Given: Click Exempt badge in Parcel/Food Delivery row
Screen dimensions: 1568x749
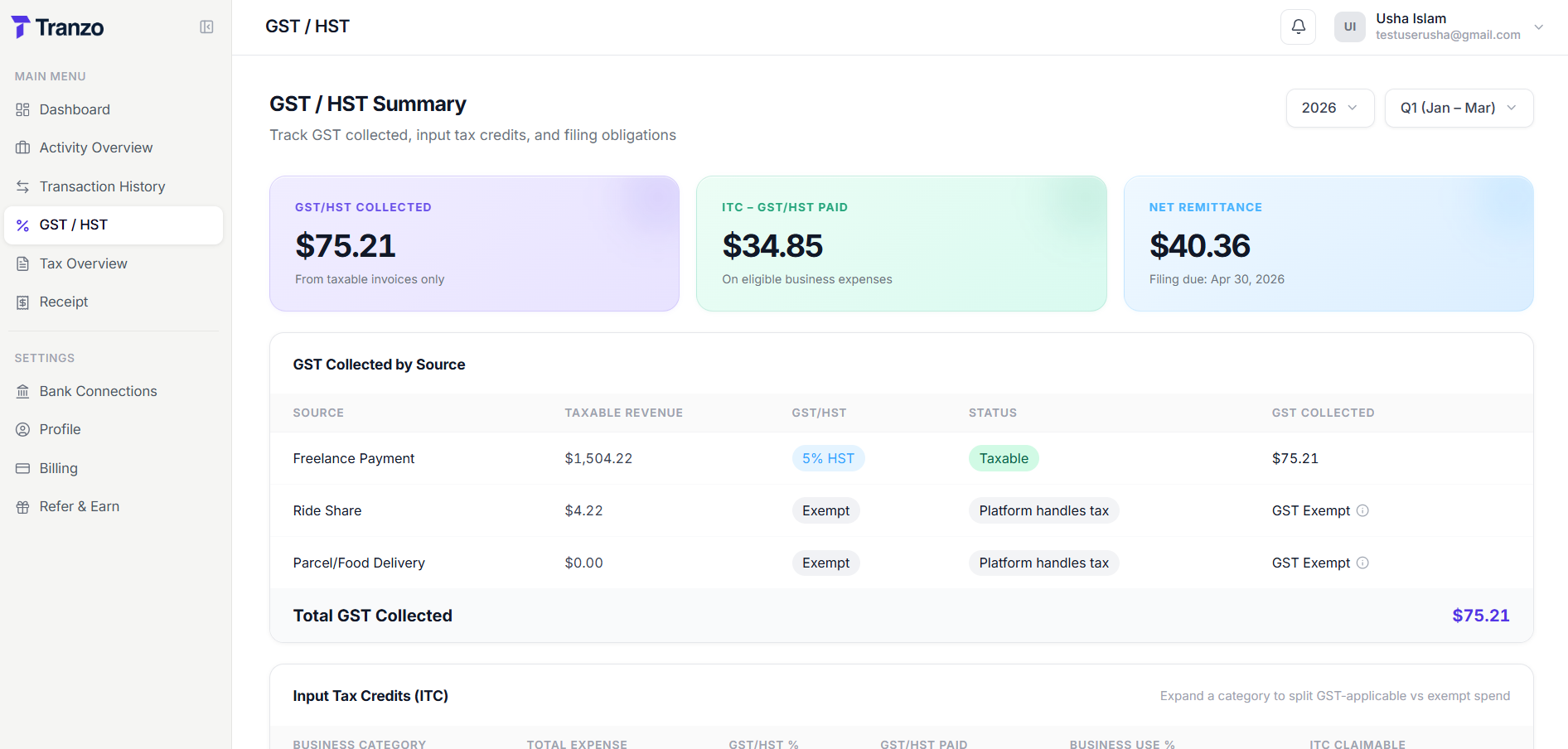Looking at the screenshot, I should [x=825, y=563].
